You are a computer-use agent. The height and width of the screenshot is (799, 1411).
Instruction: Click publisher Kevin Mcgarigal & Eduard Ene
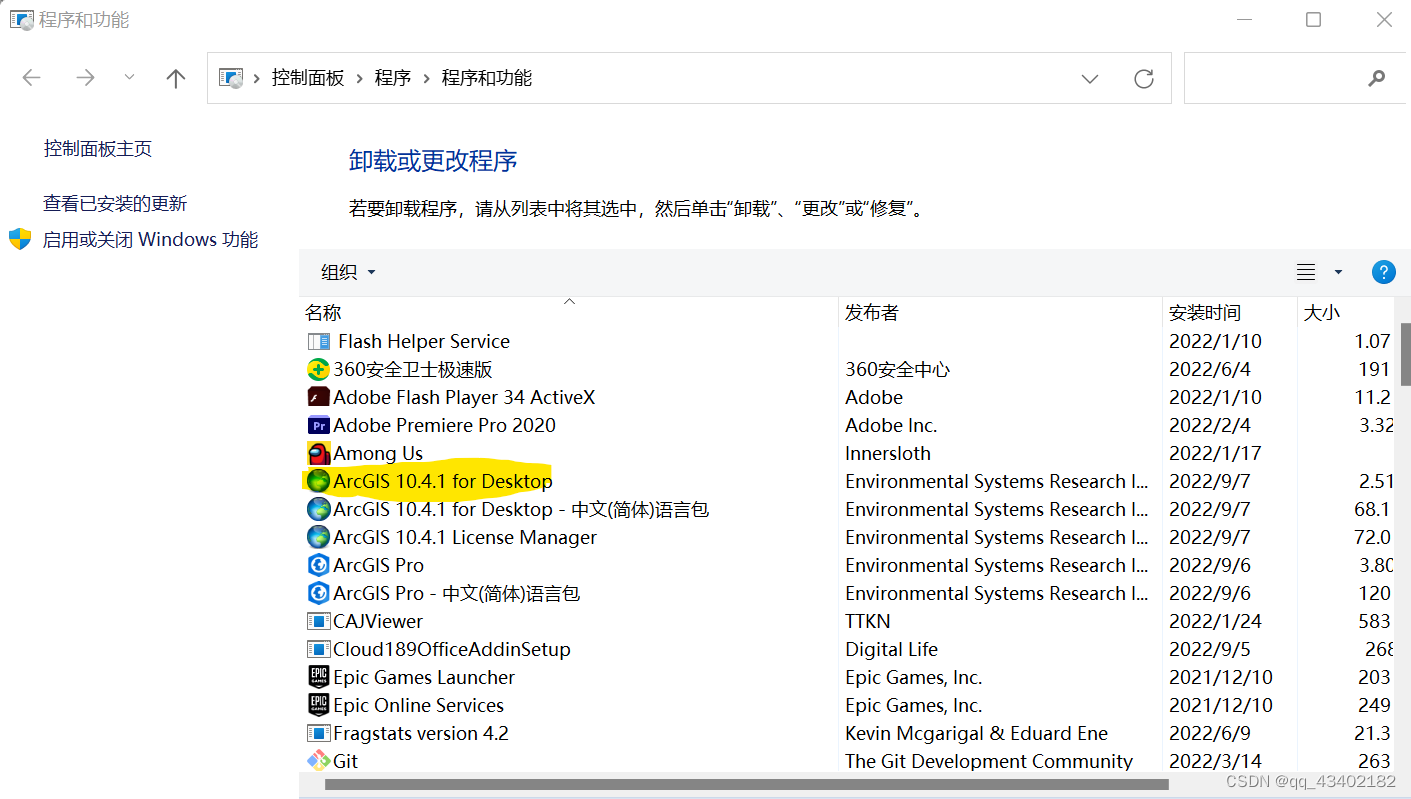coord(977,733)
